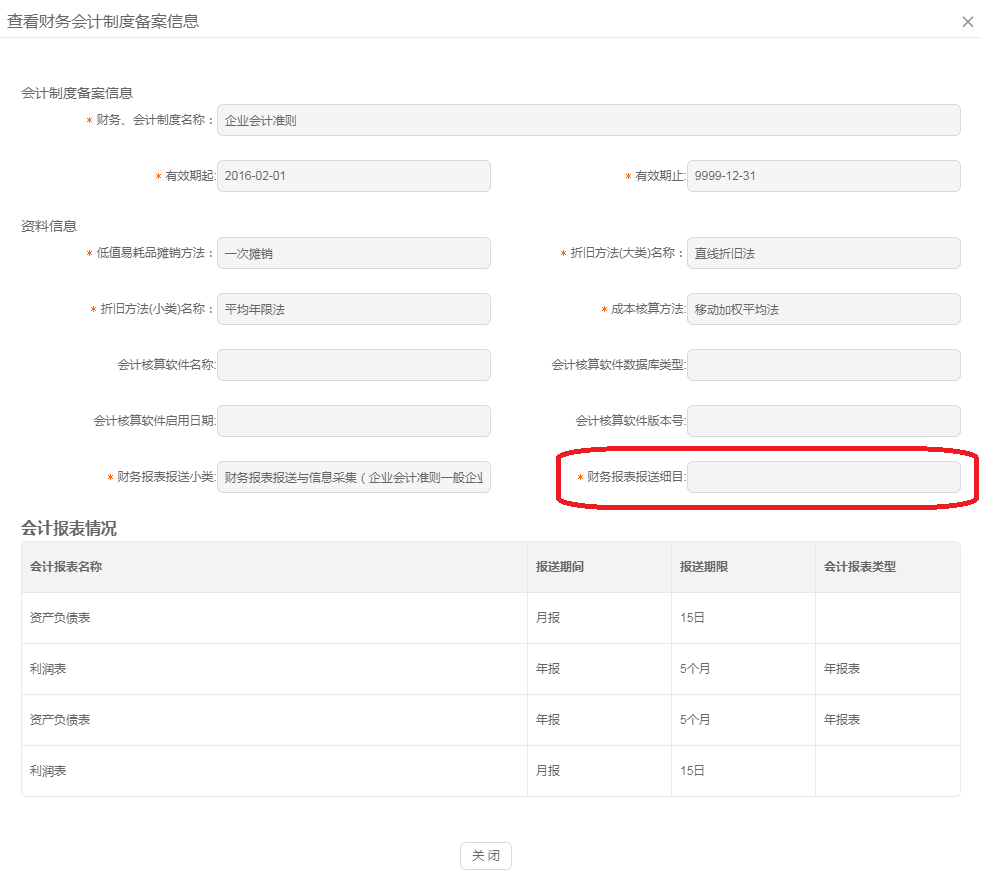Select the 资产负债表 row with 年报

(x=490, y=720)
